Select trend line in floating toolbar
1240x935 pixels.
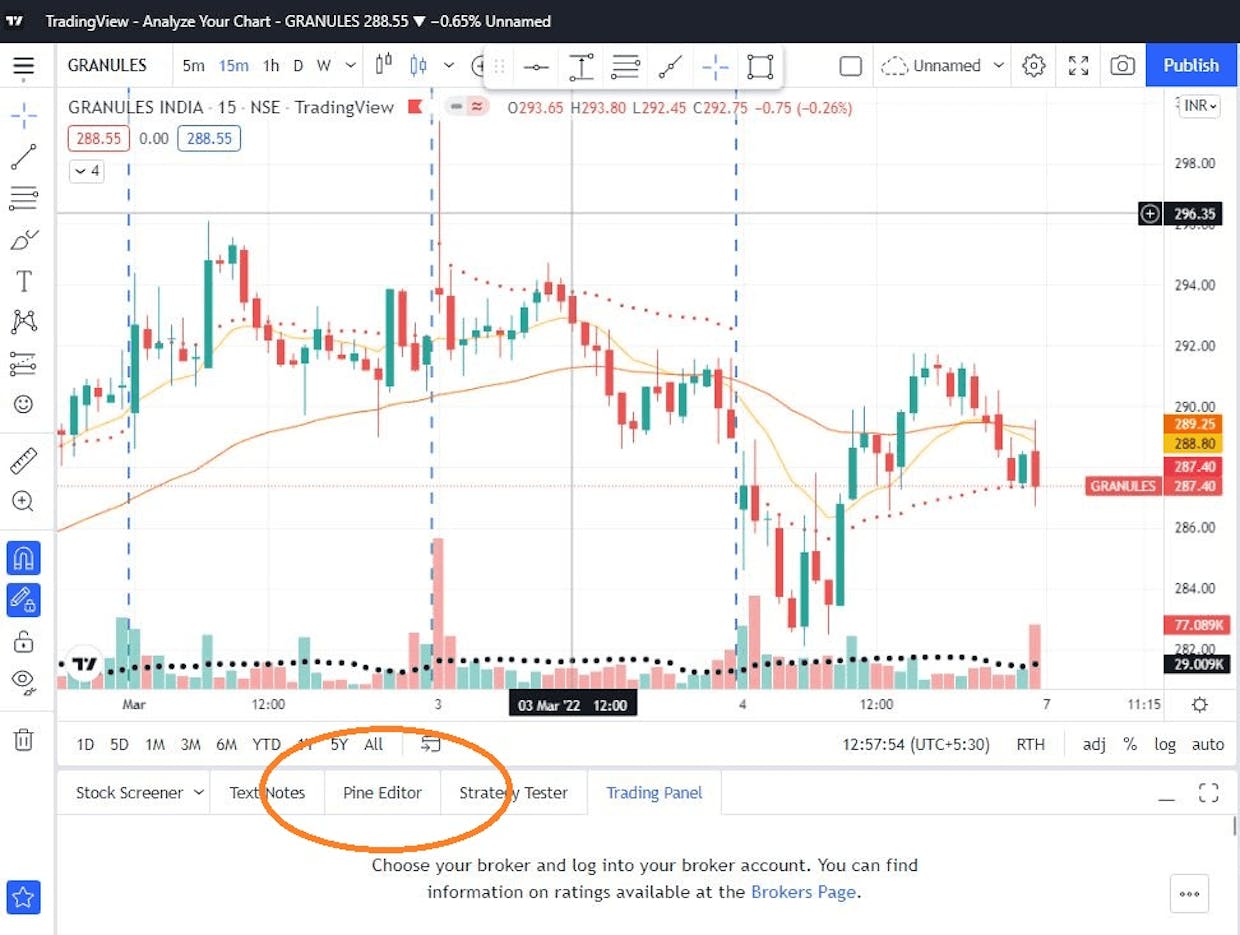coord(670,67)
